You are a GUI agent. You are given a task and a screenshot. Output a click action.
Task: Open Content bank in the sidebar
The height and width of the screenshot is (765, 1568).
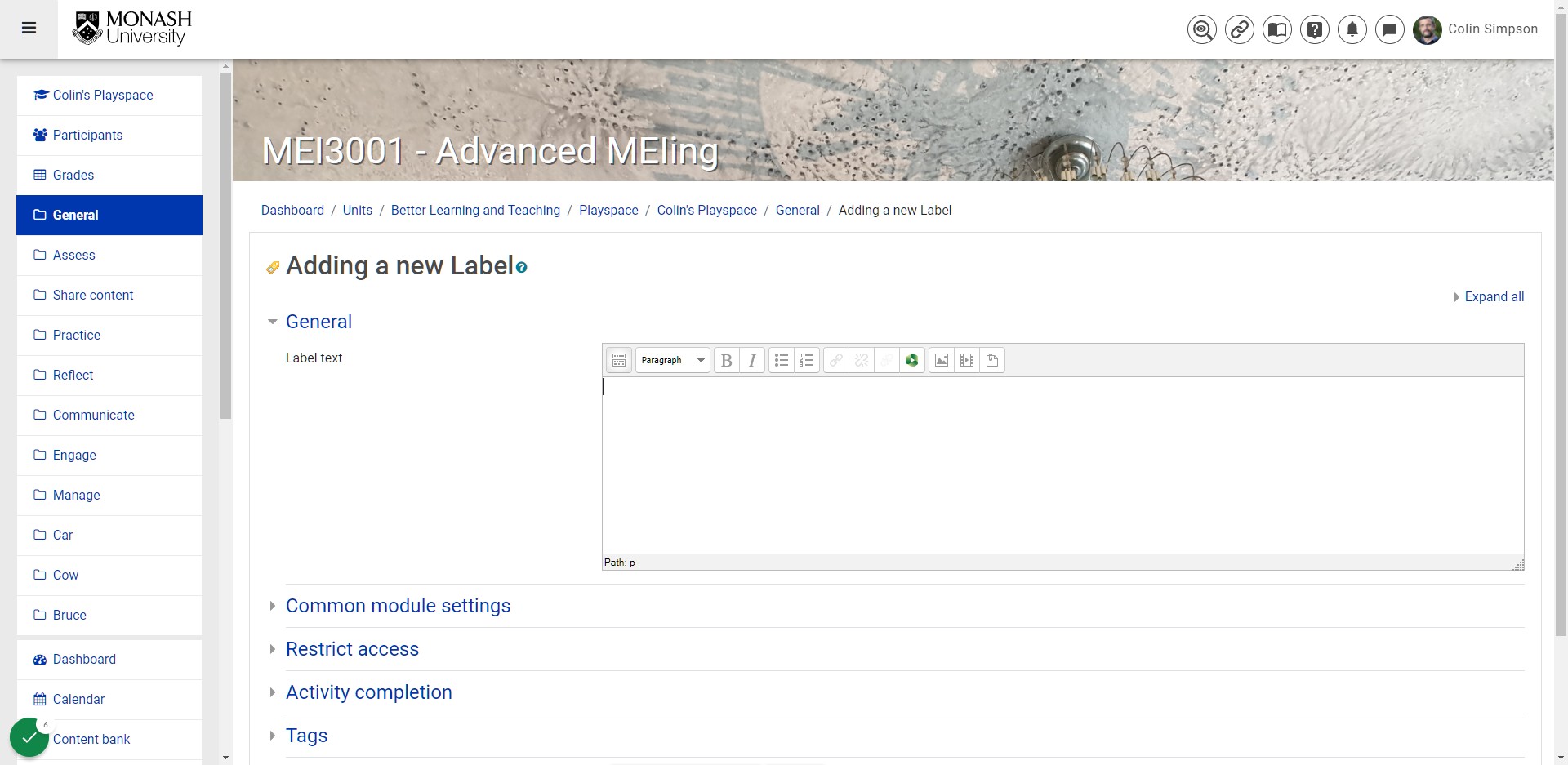(109, 740)
